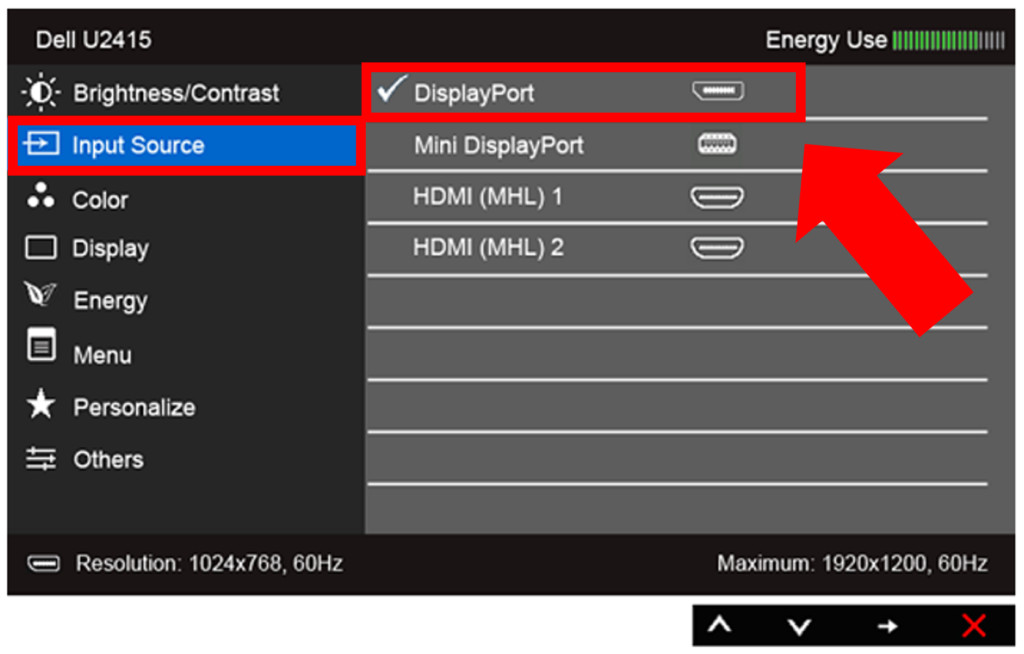
Task: Click the Display rectangle icon
Action: pyautogui.click(x=40, y=248)
